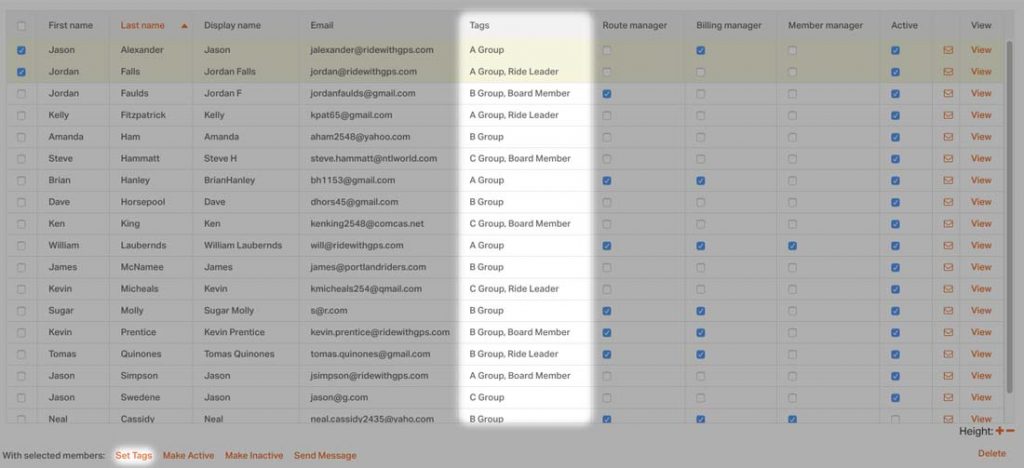1024x468 pixels.
Task: Click the envelope icon for Kelly Fitzpatrick
Action: pyautogui.click(x=948, y=115)
